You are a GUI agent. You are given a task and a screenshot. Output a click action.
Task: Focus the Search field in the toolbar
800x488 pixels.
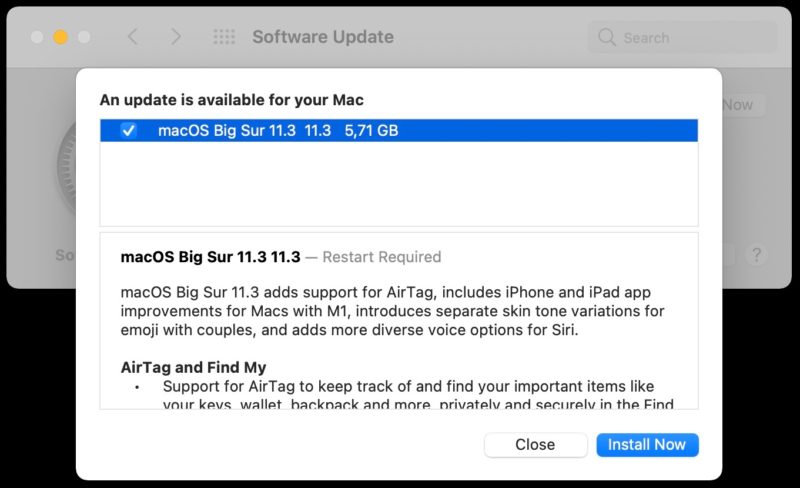pos(682,37)
